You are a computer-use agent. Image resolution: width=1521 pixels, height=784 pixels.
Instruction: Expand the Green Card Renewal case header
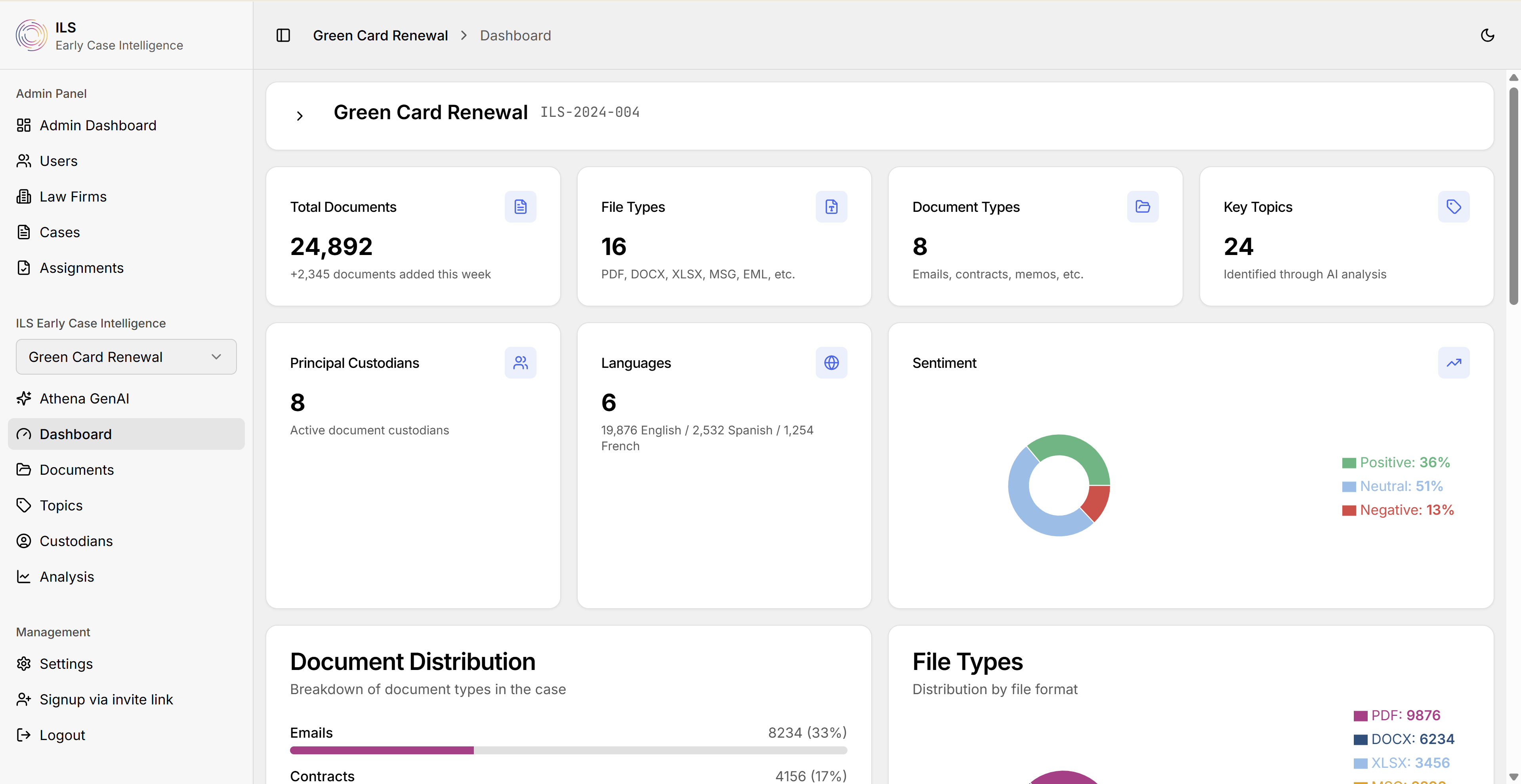point(300,116)
